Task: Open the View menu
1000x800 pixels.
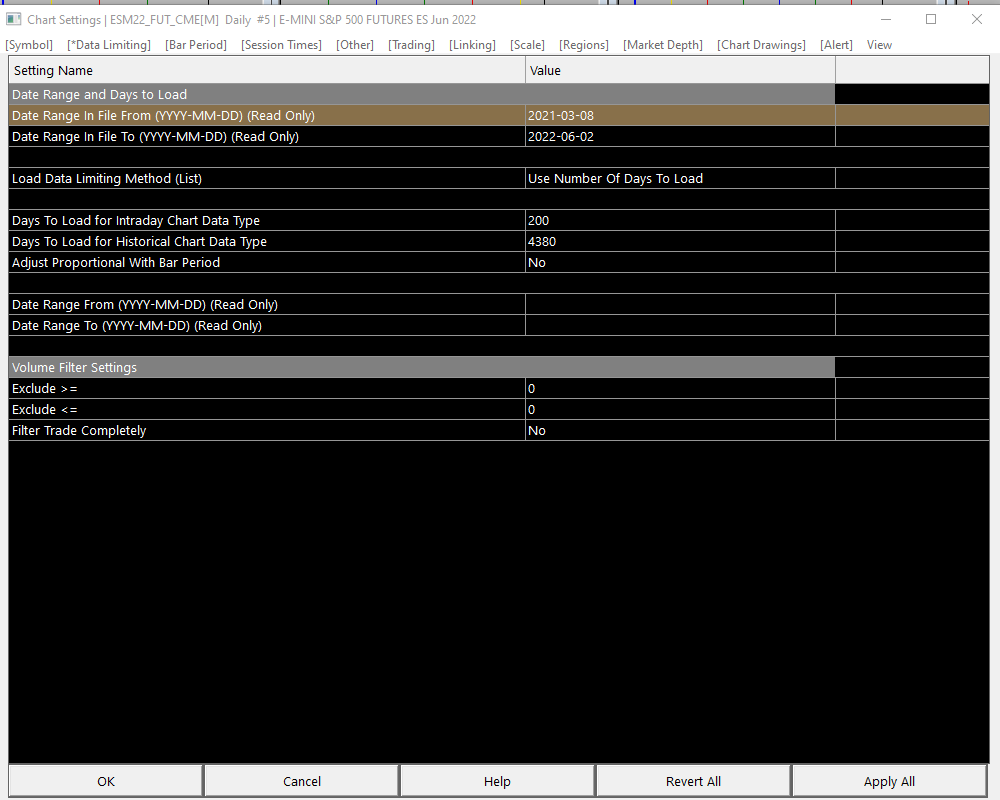Action: (x=879, y=45)
